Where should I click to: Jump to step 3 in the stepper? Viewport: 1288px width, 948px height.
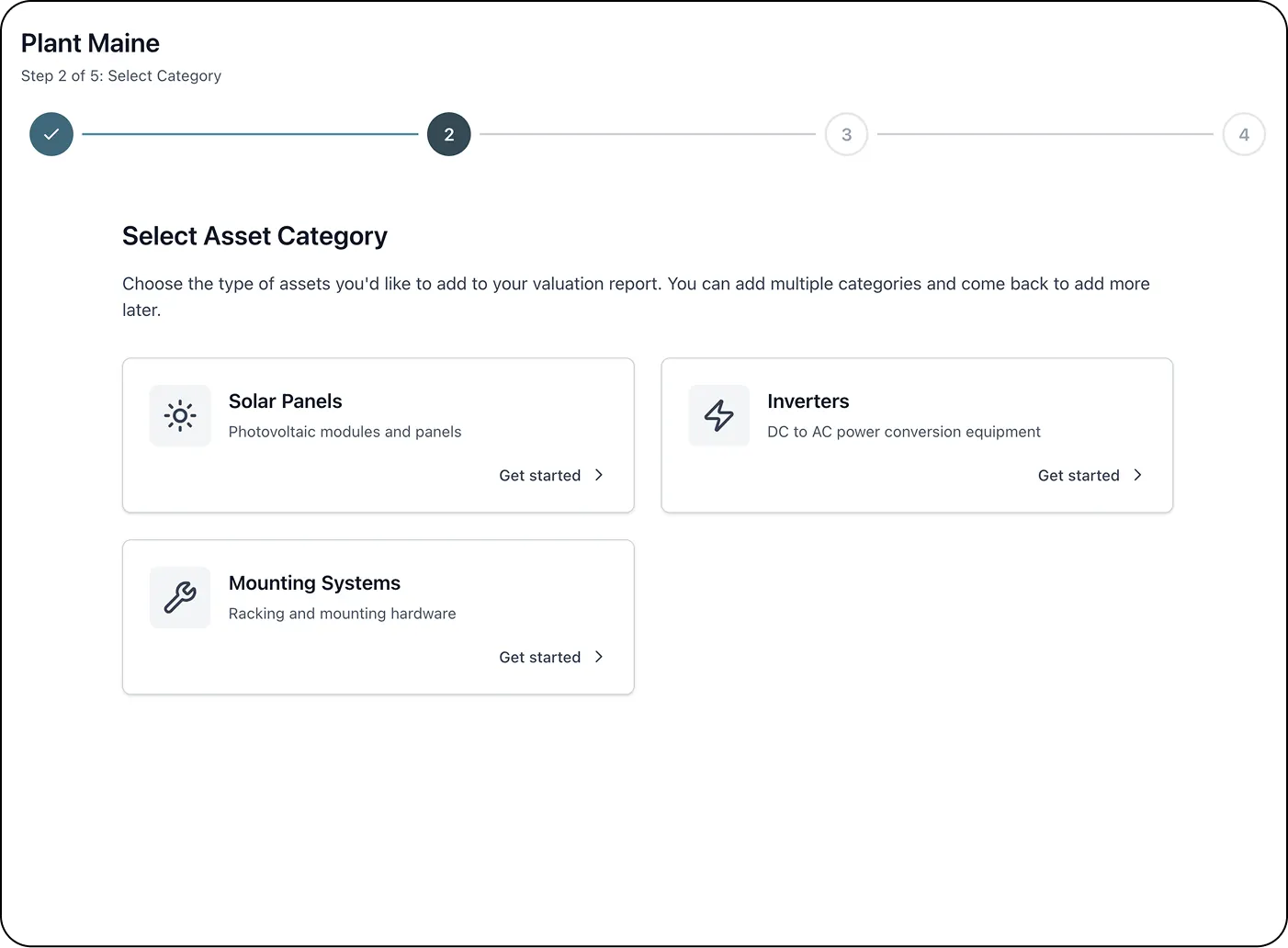[x=846, y=134]
